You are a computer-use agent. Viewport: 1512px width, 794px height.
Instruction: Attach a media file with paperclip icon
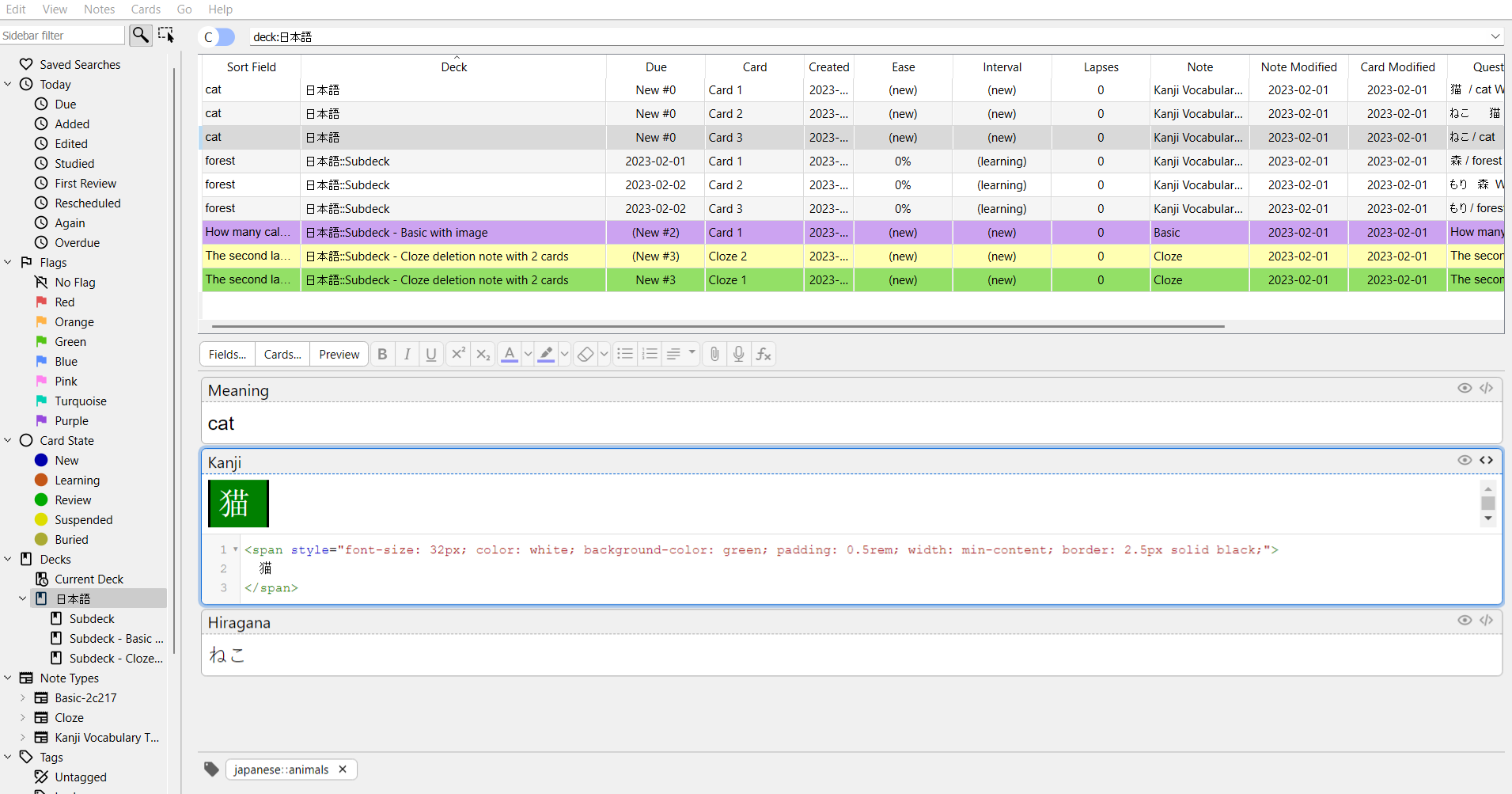coord(714,354)
